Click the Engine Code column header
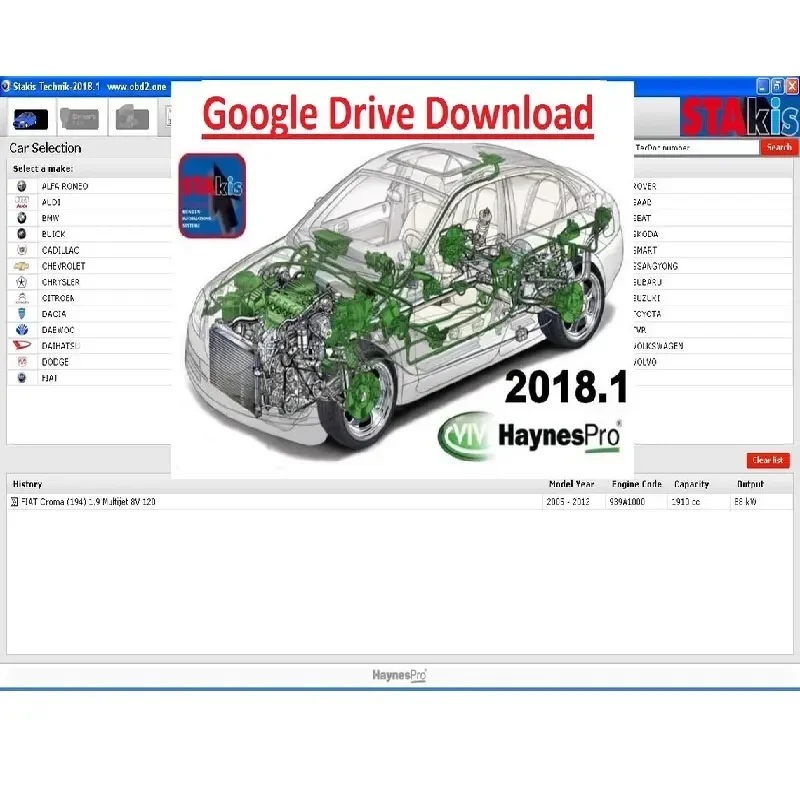Screen dimensions: 800x800 [637, 484]
